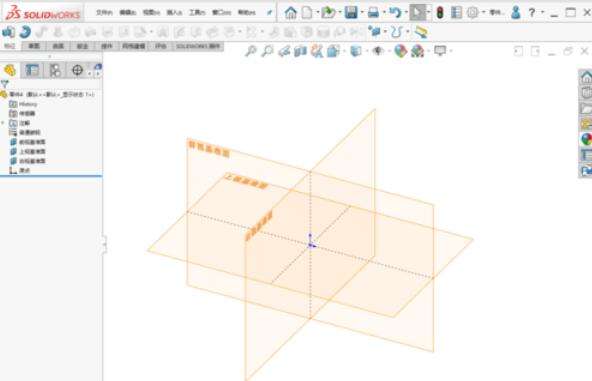Click the Extruded Boss/Base icon
The width and height of the screenshot is (592, 381).
tap(8, 32)
